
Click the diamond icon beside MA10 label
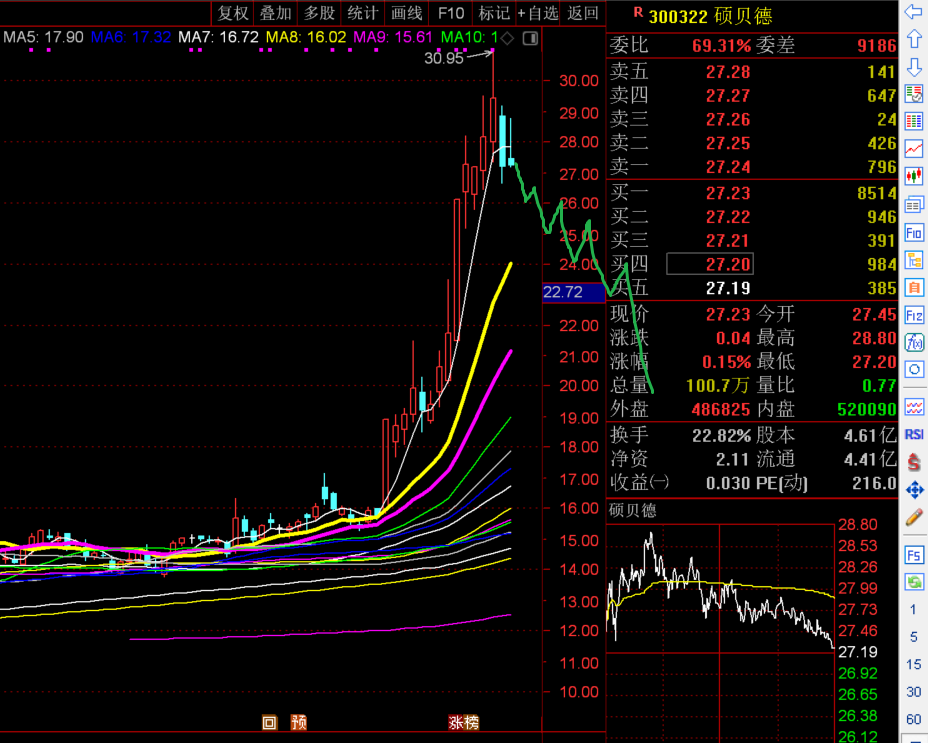point(507,38)
